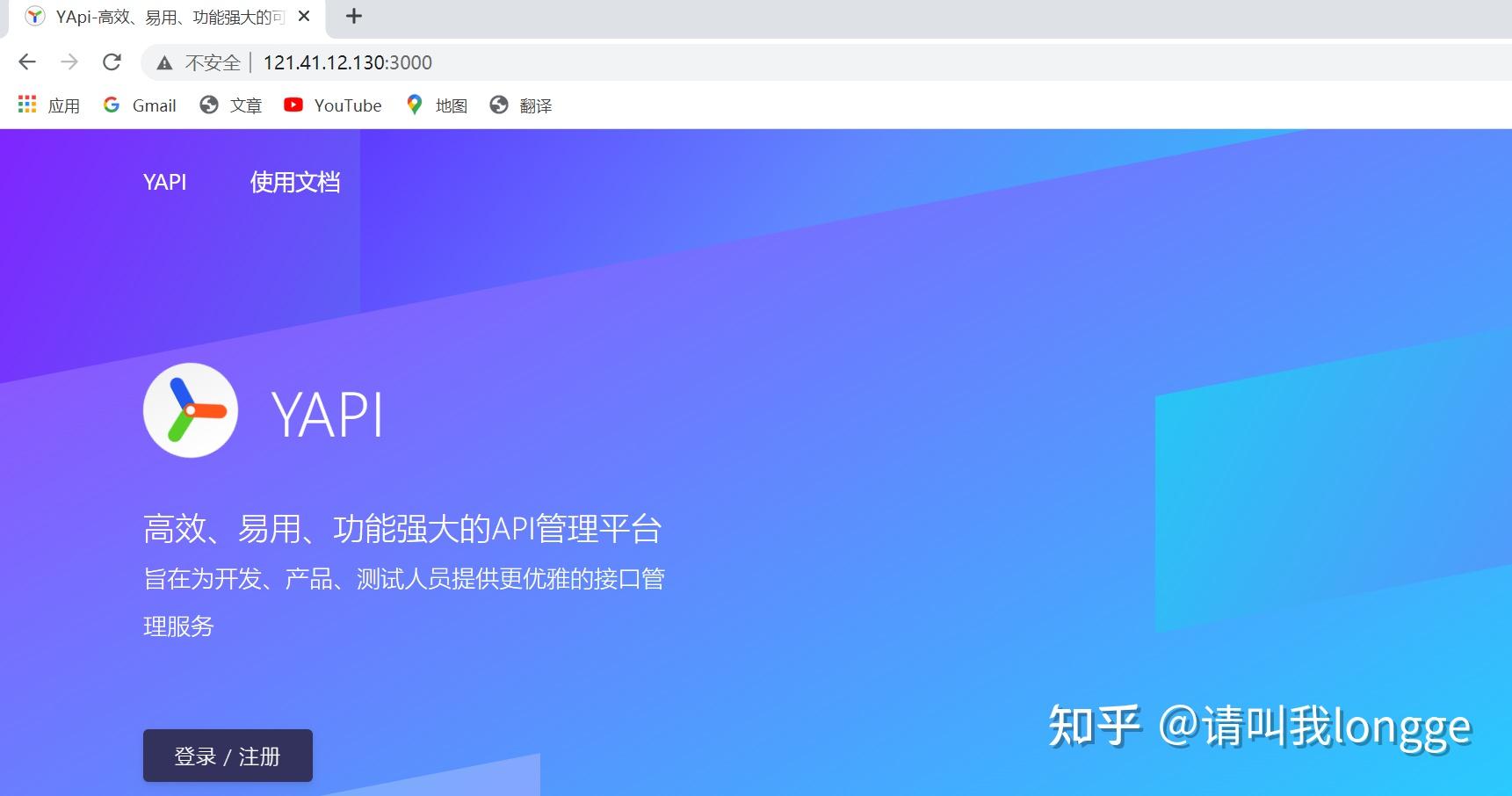1512x796 pixels.
Task: Click the browser forward arrow
Action: point(69,62)
